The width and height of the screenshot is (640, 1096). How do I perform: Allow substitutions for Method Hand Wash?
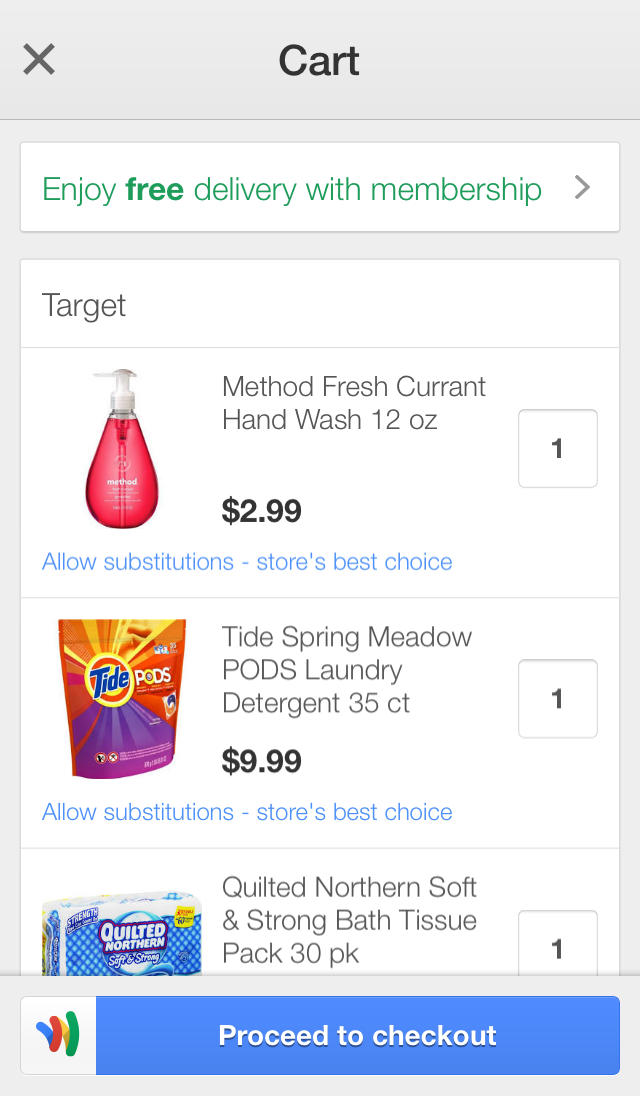tap(247, 562)
